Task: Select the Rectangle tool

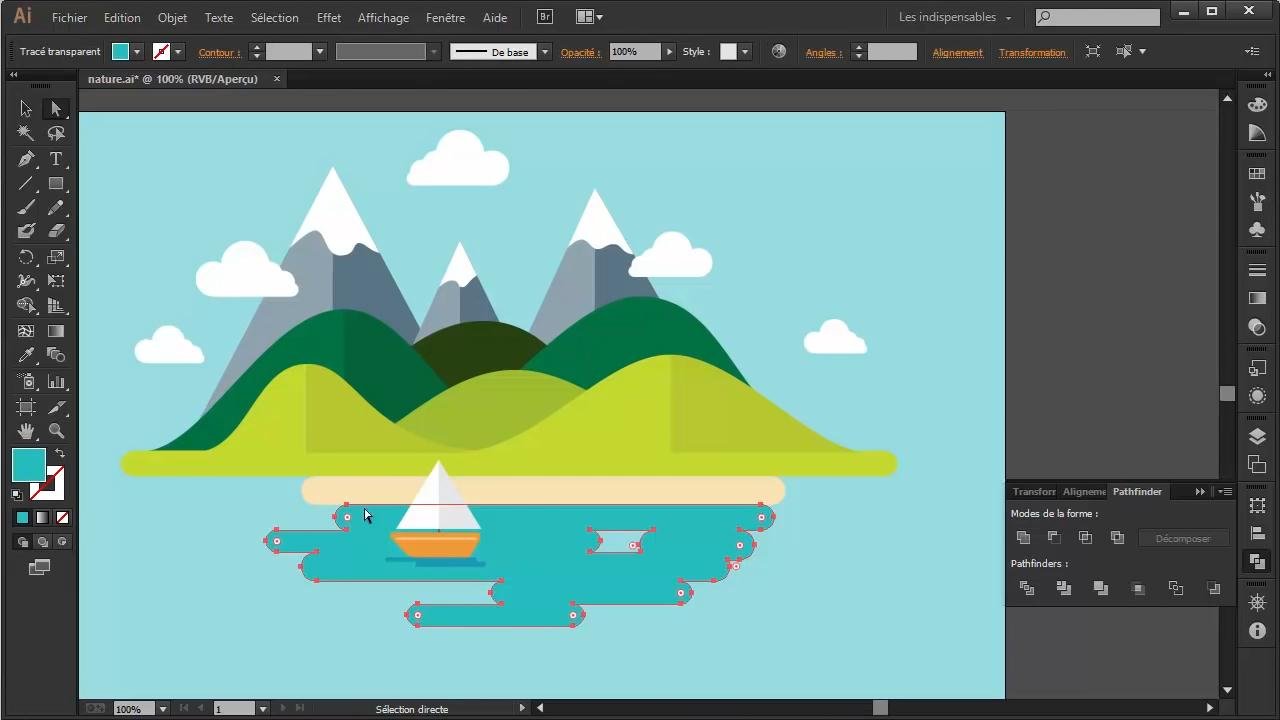Action: coord(56,184)
